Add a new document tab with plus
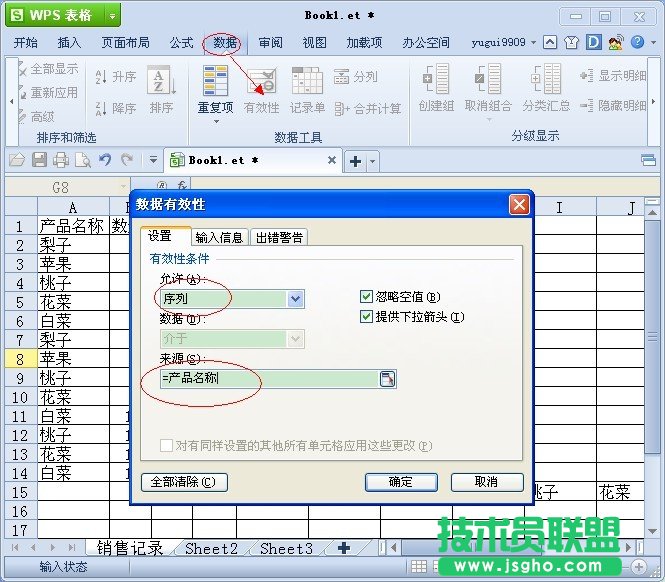This screenshot has width=665, height=582. pos(355,162)
